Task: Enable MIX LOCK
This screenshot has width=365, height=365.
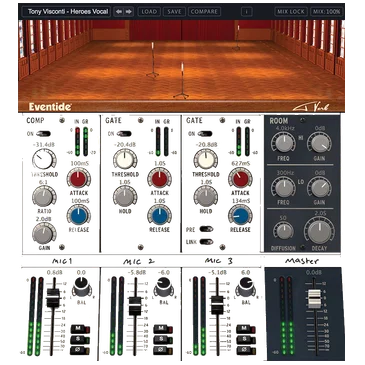Action: [x=291, y=12]
